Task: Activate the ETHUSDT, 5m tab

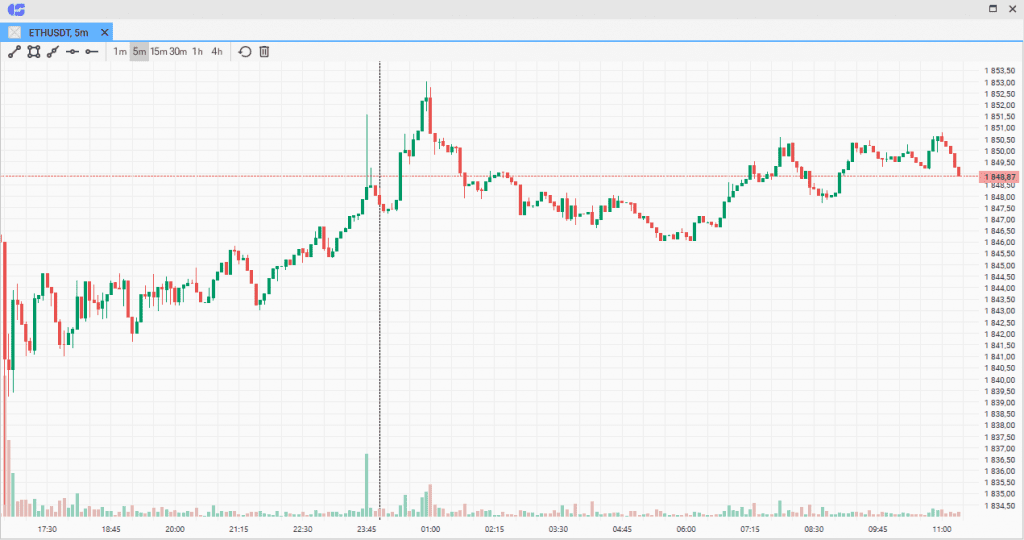Action: [60, 32]
